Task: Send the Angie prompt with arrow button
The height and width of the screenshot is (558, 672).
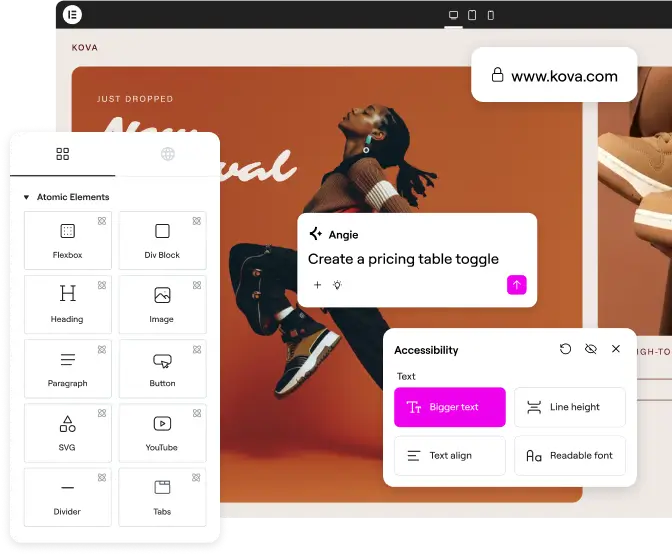Action: click(516, 285)
